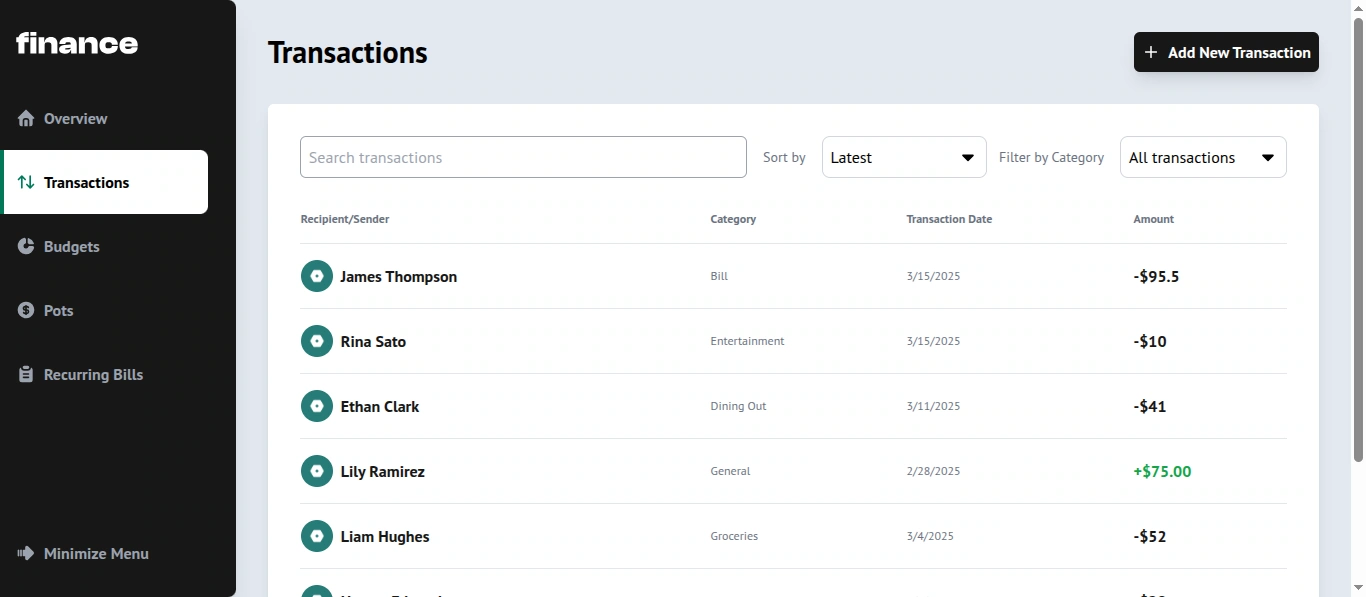Click the Overview home icon

coord(26,118)
